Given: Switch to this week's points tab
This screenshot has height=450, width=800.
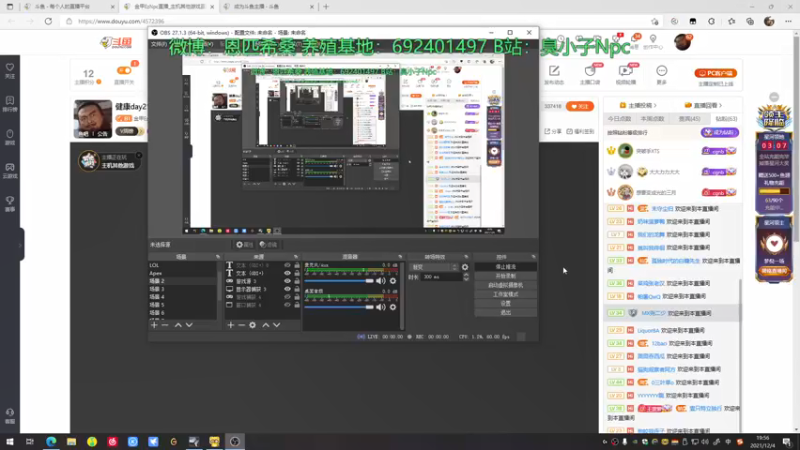Looking at the screenshot, I should [x=652, y=118].
